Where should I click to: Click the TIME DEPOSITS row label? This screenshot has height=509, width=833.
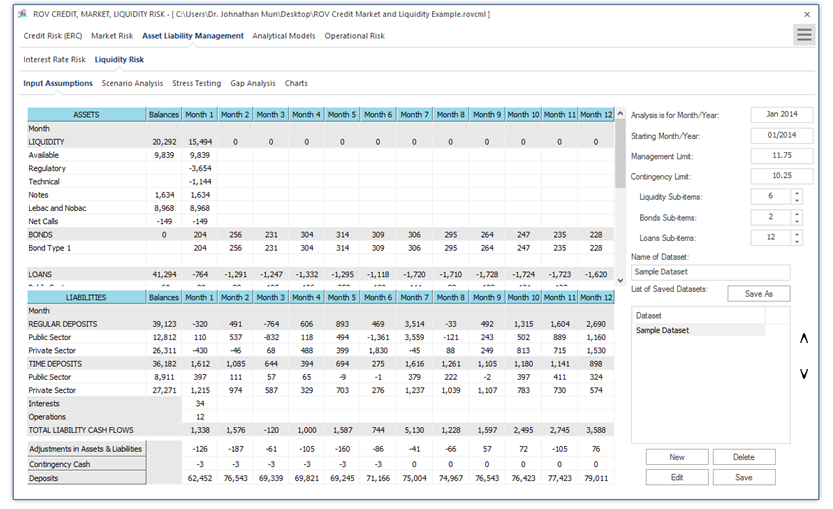tap(55, 364)
